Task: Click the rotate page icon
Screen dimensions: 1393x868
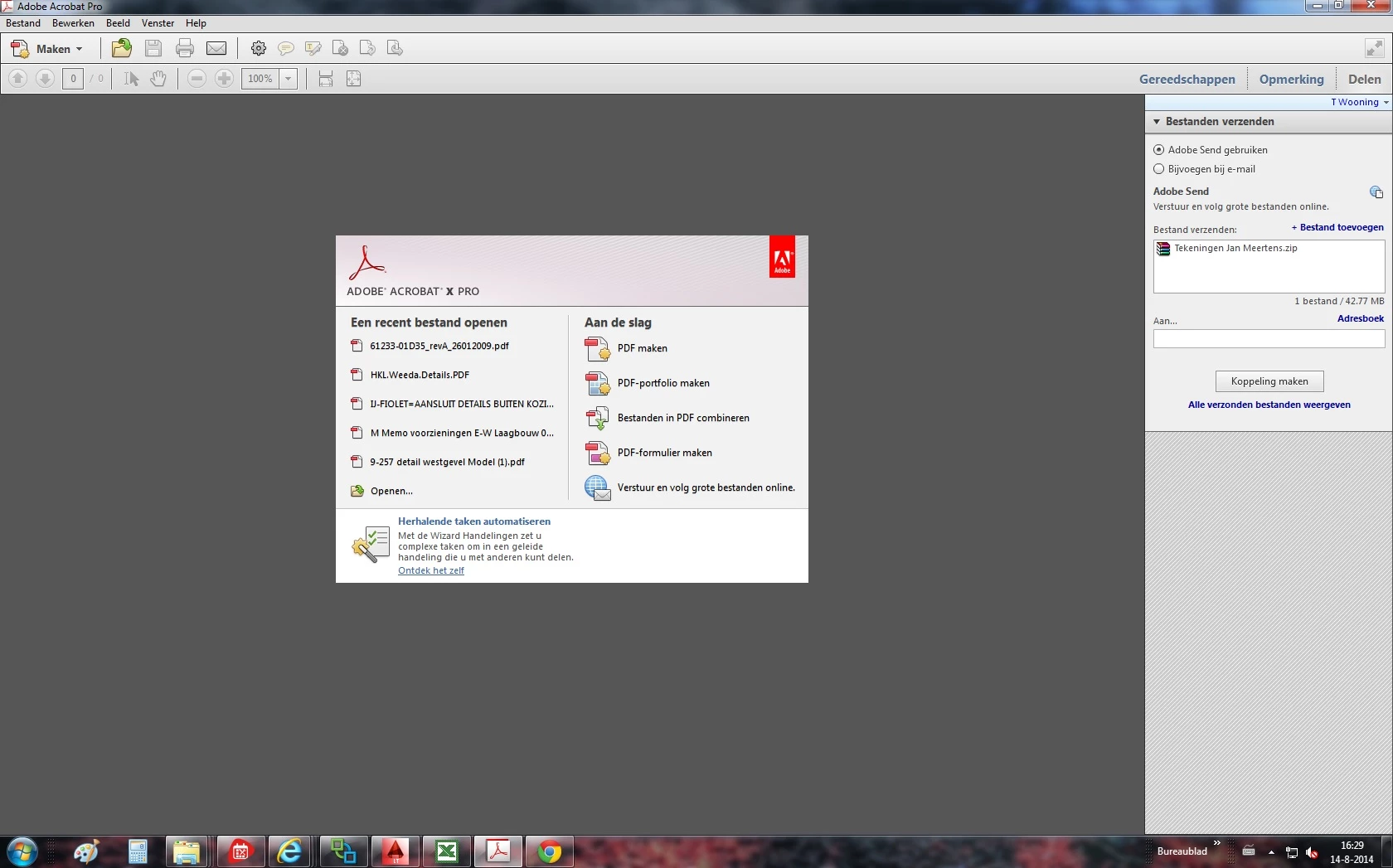Action: pyautogui.click(x=367, y=48)
